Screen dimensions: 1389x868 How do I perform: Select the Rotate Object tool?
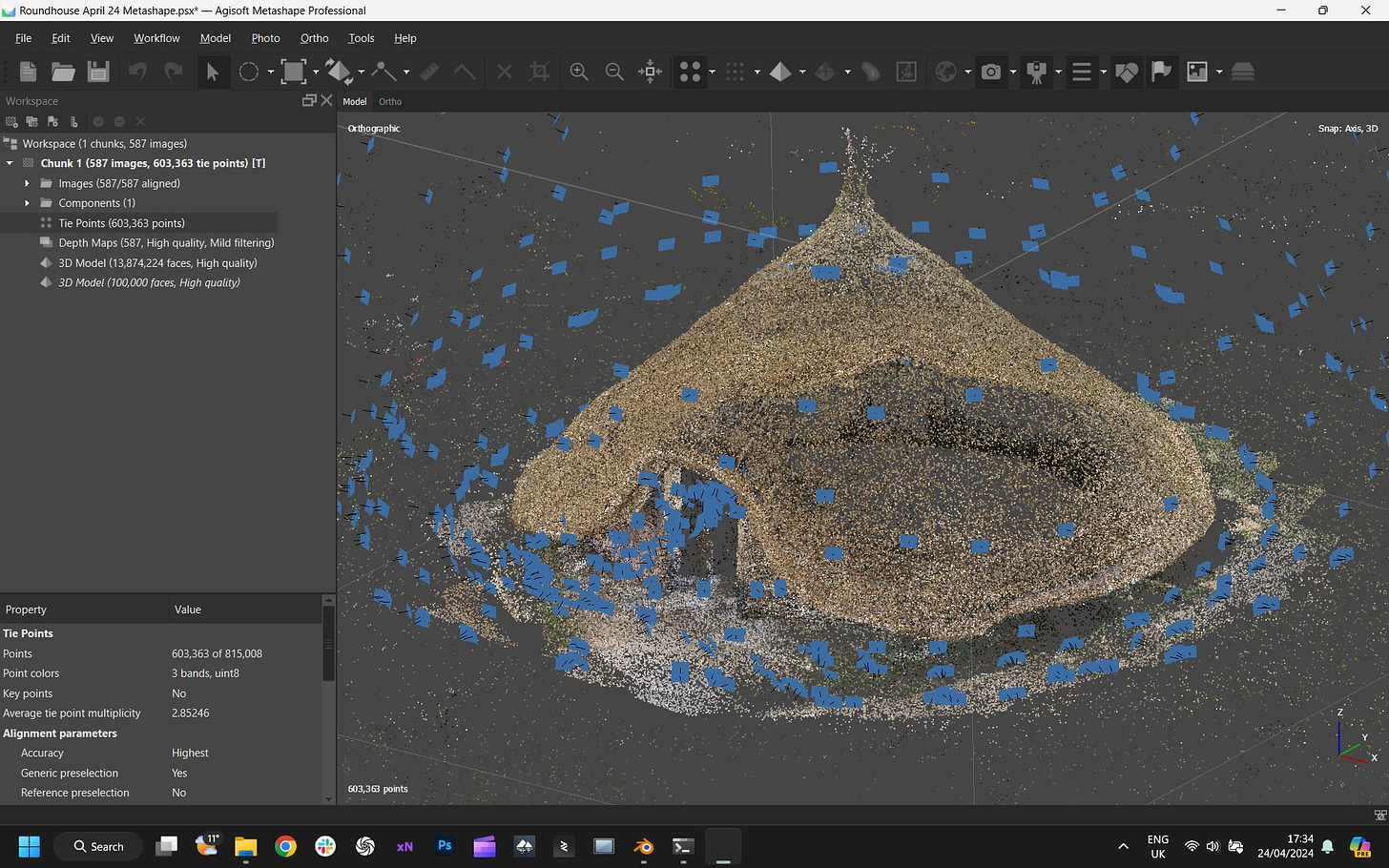[339, 72]
